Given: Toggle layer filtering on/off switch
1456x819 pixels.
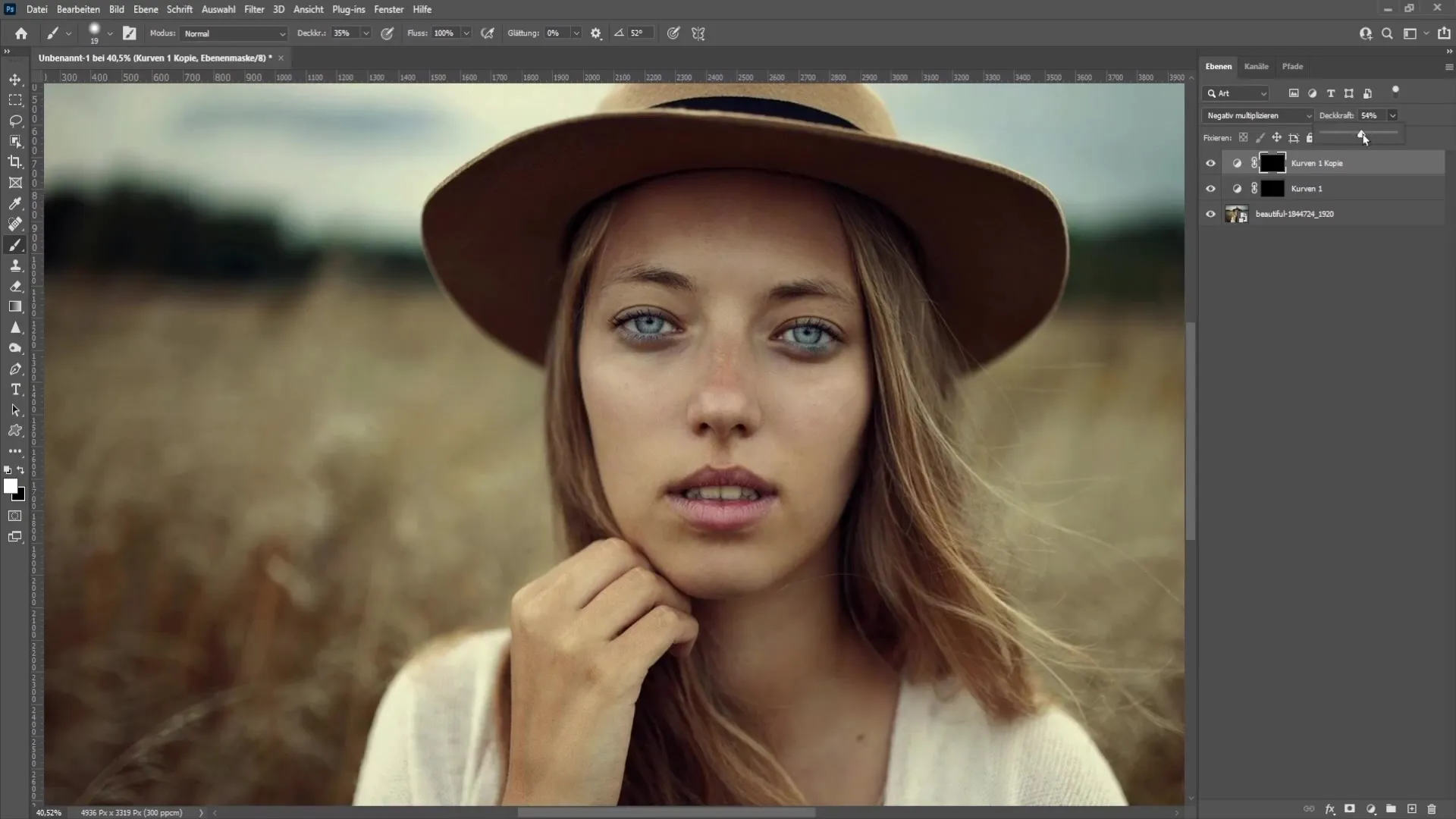Looking at the screenshot, I should pyautogui.click(x=1395, y=92).
